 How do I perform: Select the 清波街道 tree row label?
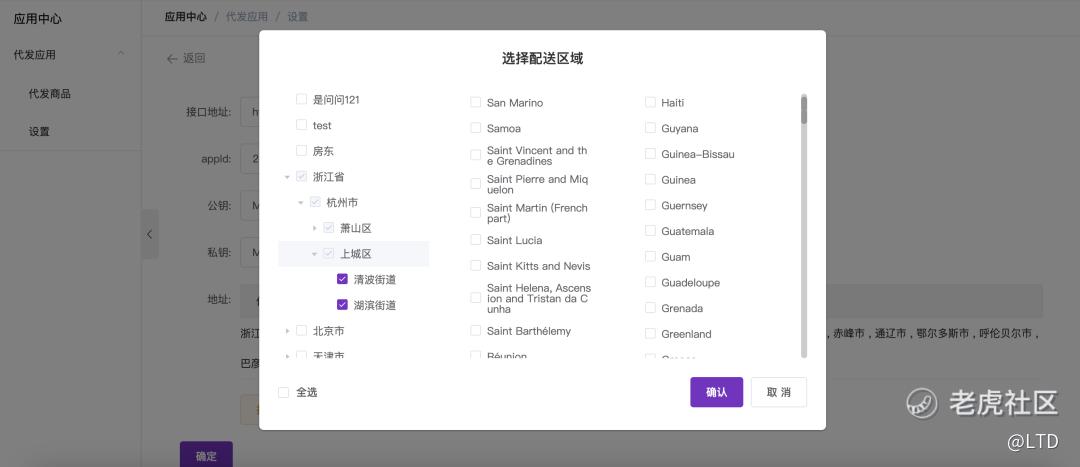(x=375, y=279)
